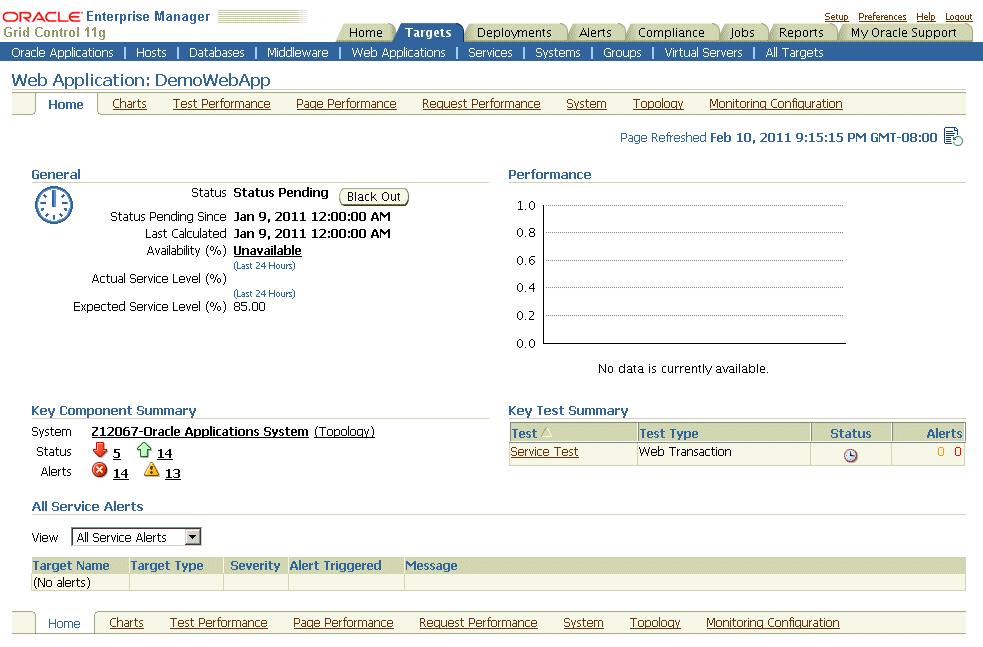Open top Monitoring Configuration tab
The height and width of the screenshot is (647, 983).
point(775,103)
